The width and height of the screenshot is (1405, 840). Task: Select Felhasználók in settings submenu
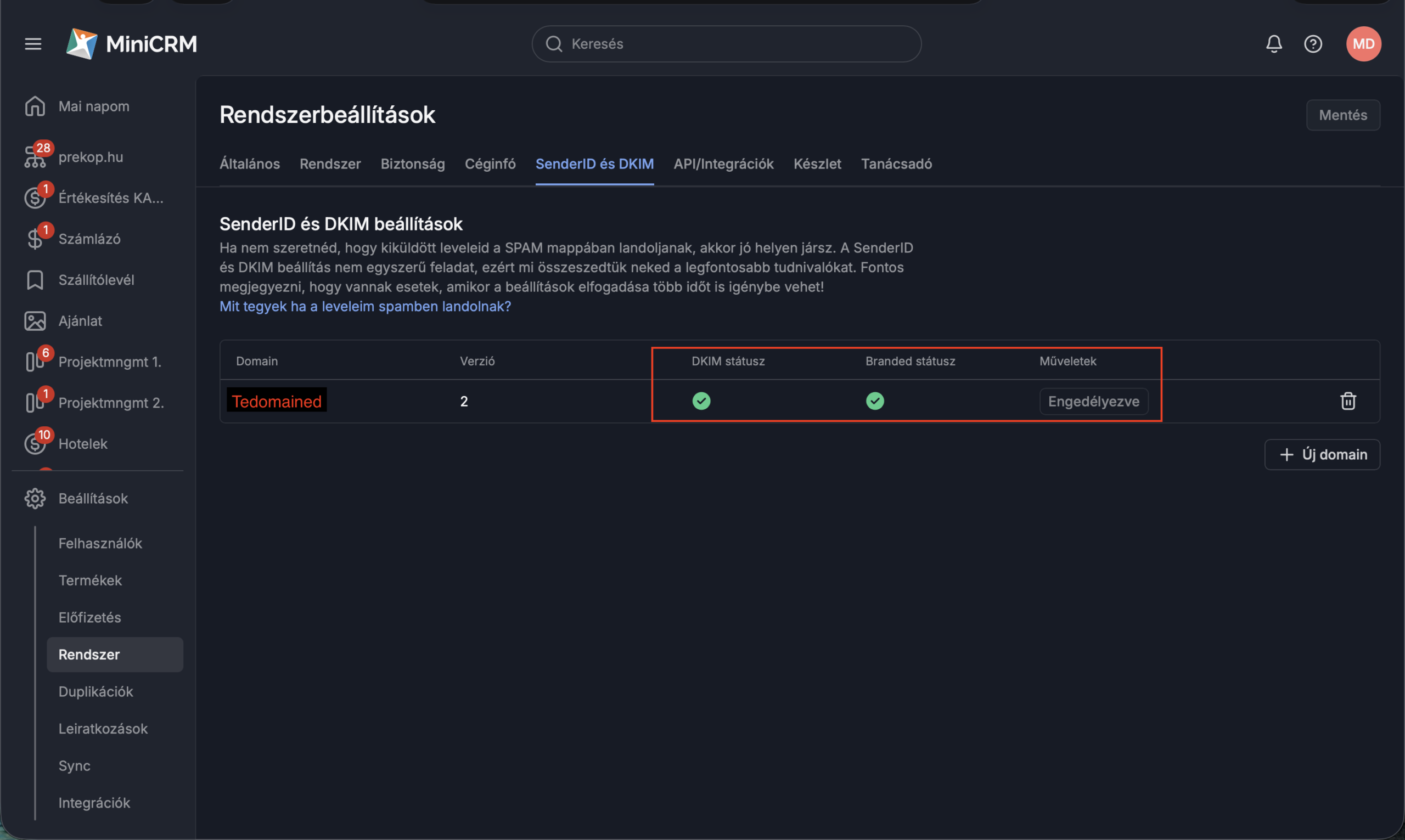point(100,543)
